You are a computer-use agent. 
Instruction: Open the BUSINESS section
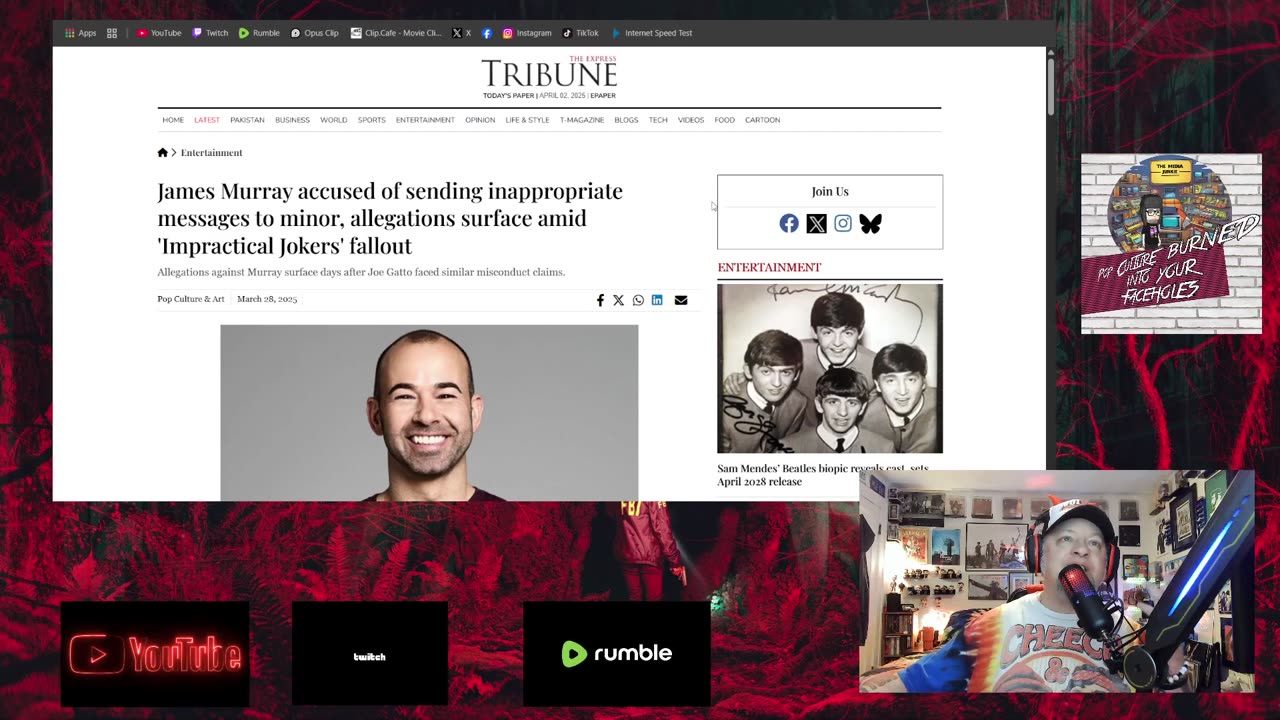point(292,120)
